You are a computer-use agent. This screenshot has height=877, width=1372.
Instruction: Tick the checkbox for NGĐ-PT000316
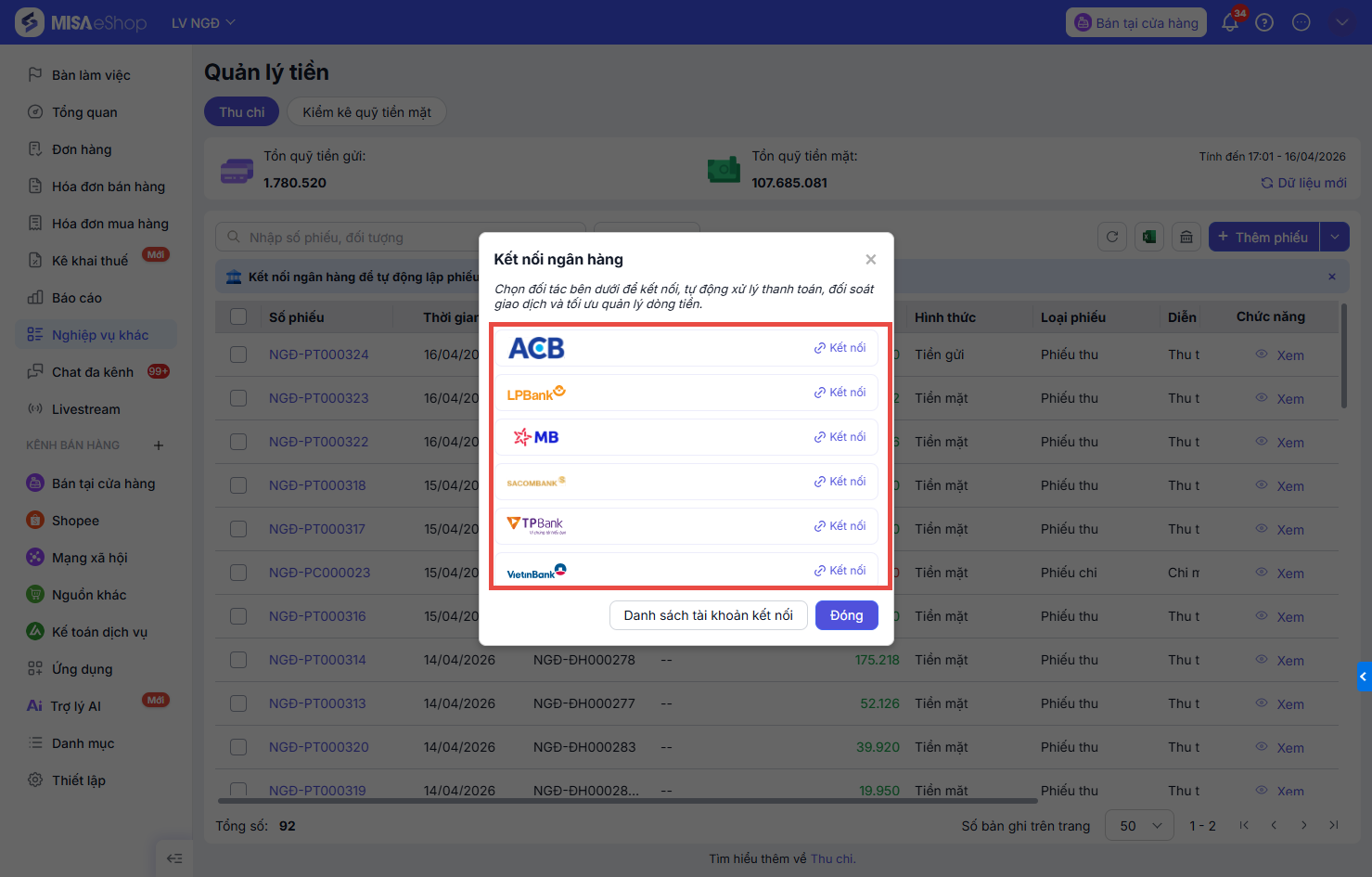238,616
